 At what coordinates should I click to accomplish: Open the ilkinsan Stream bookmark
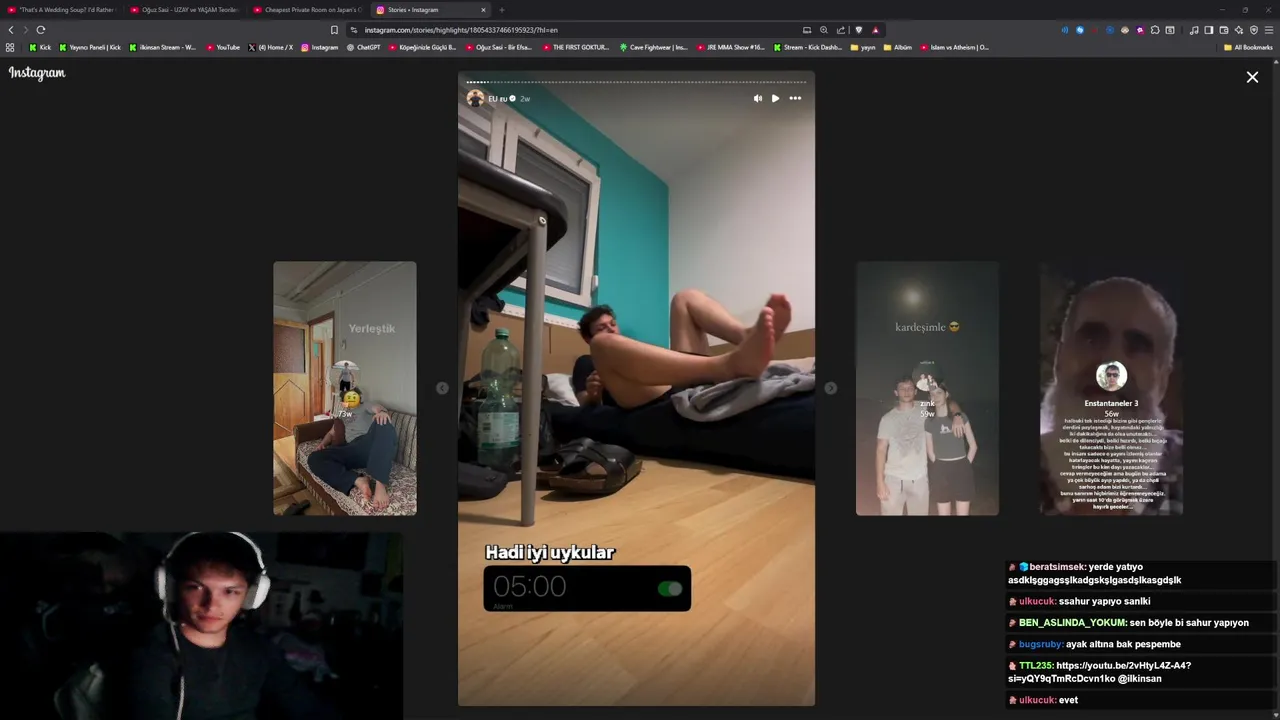pyautogui.click(x=163, y=47)
